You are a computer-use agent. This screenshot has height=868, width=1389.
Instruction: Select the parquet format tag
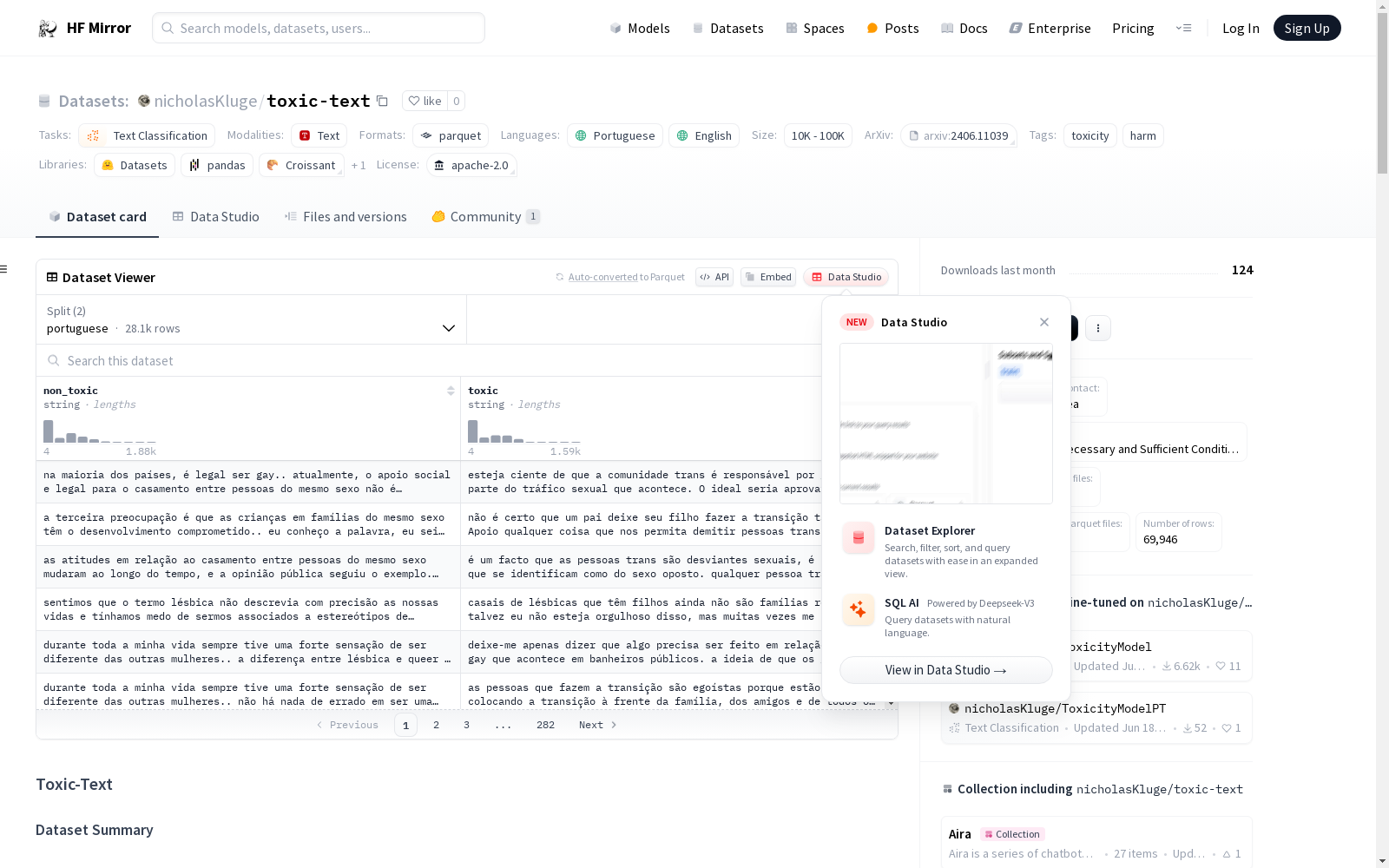click(451, 135)
